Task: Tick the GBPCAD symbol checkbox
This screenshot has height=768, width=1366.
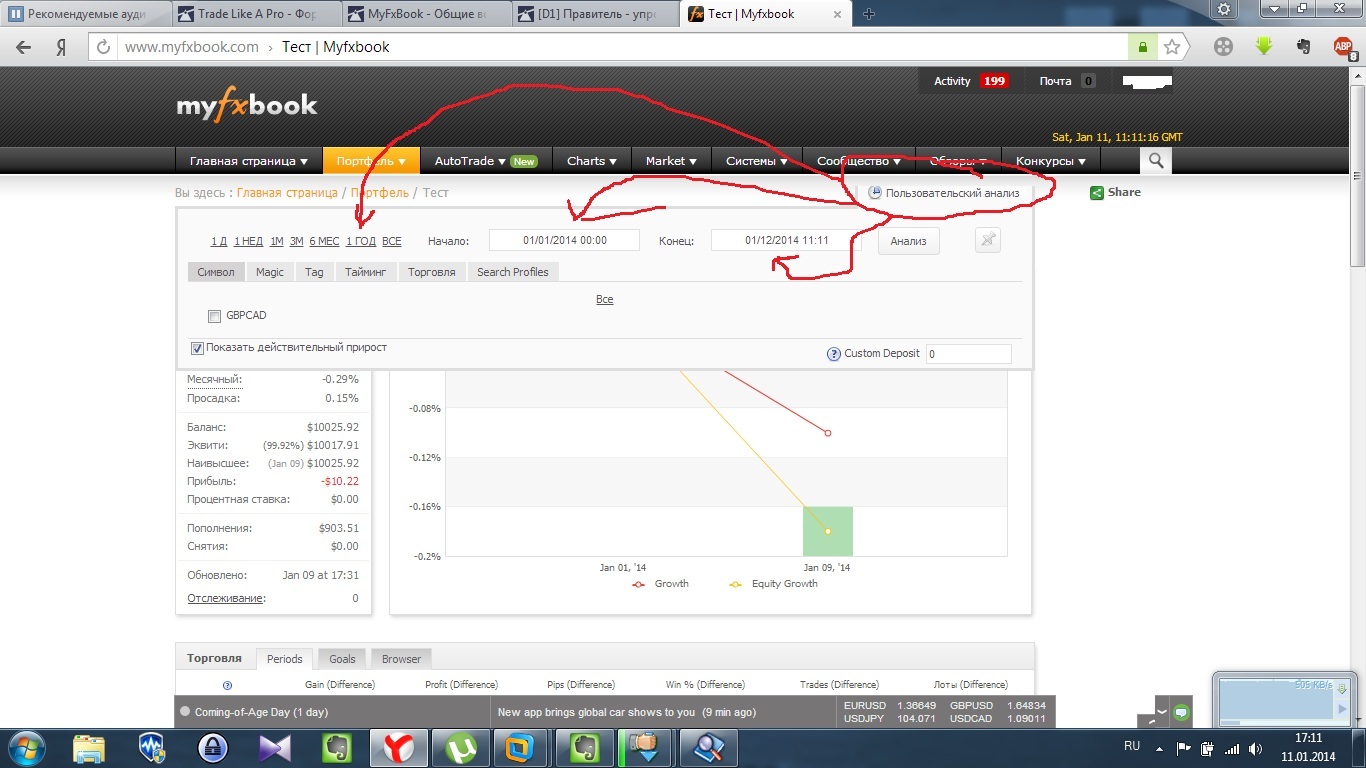Action: (x=214, y=317)
